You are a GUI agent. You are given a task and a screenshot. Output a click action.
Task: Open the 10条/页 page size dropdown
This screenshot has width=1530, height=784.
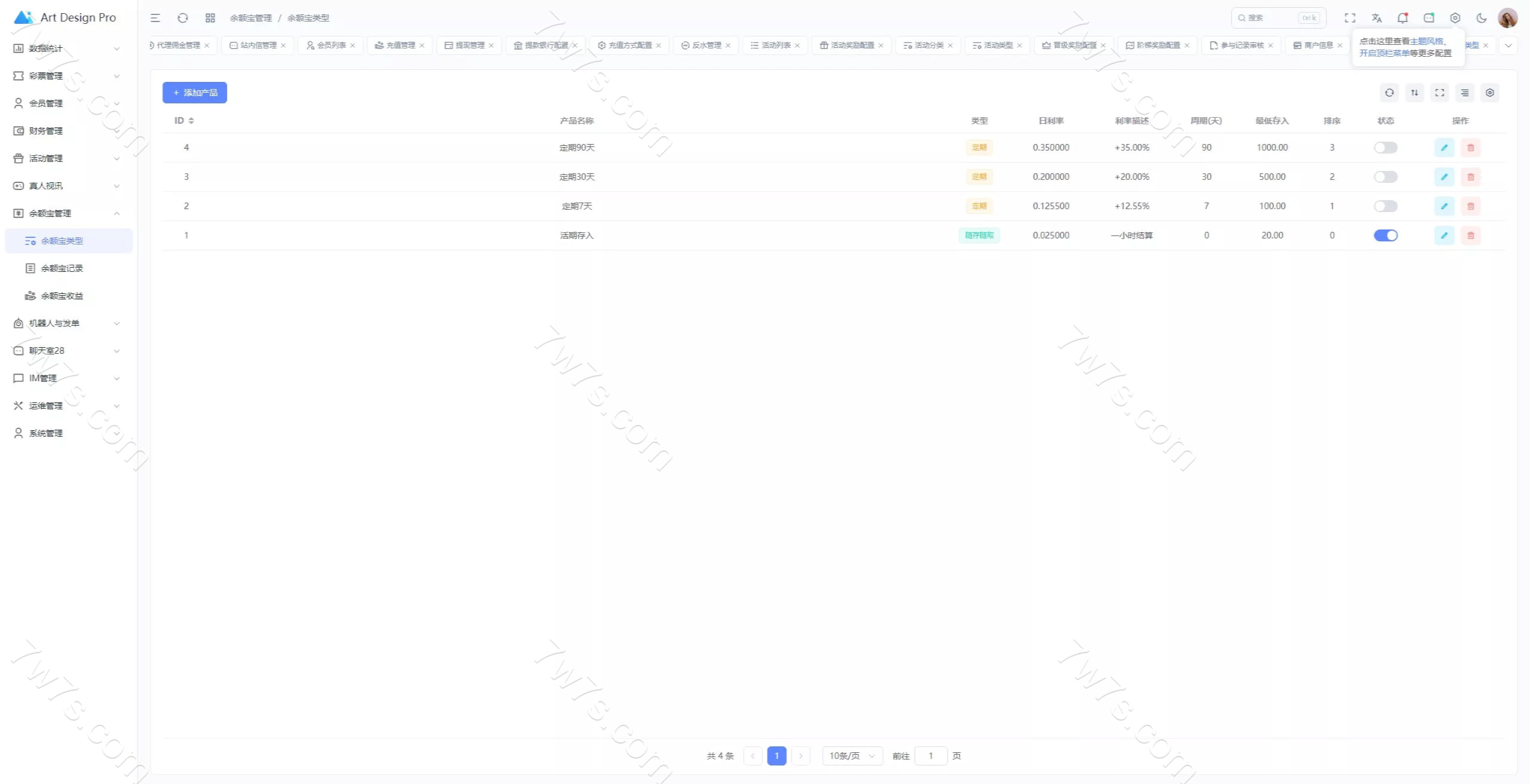click(x=852, y=756)
